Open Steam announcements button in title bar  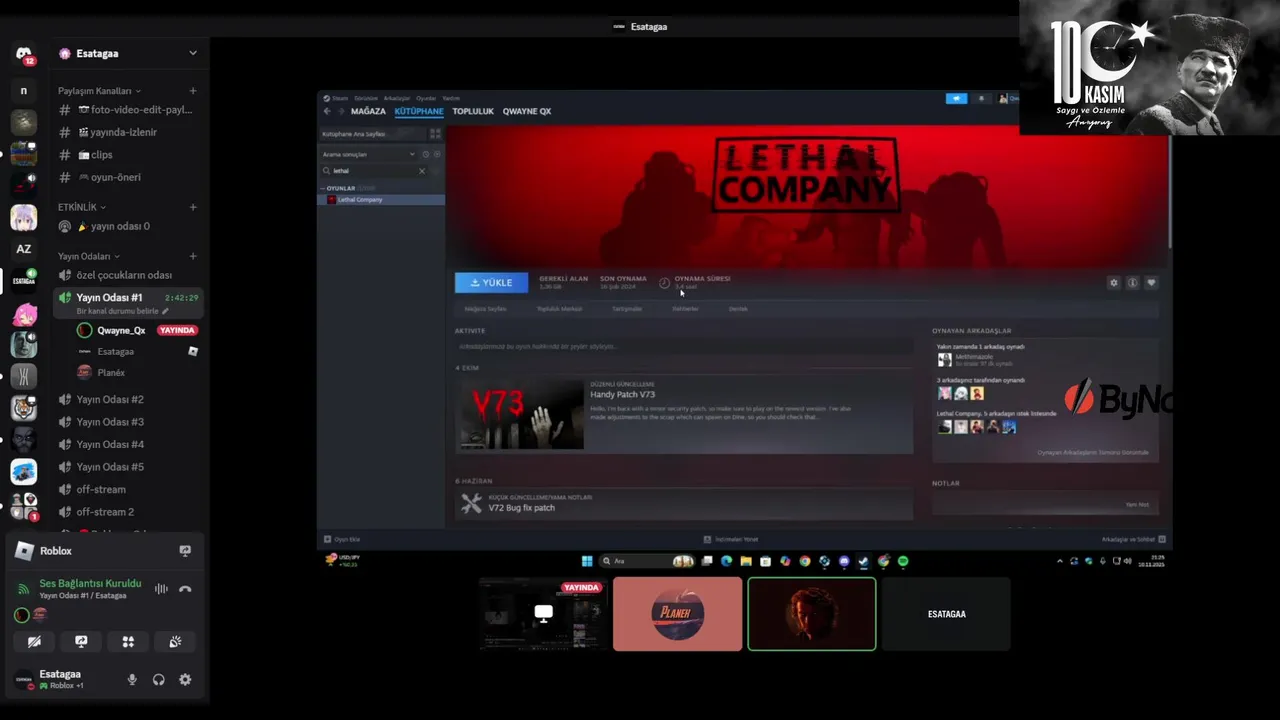pyautogui.click(x=956, y=98)
